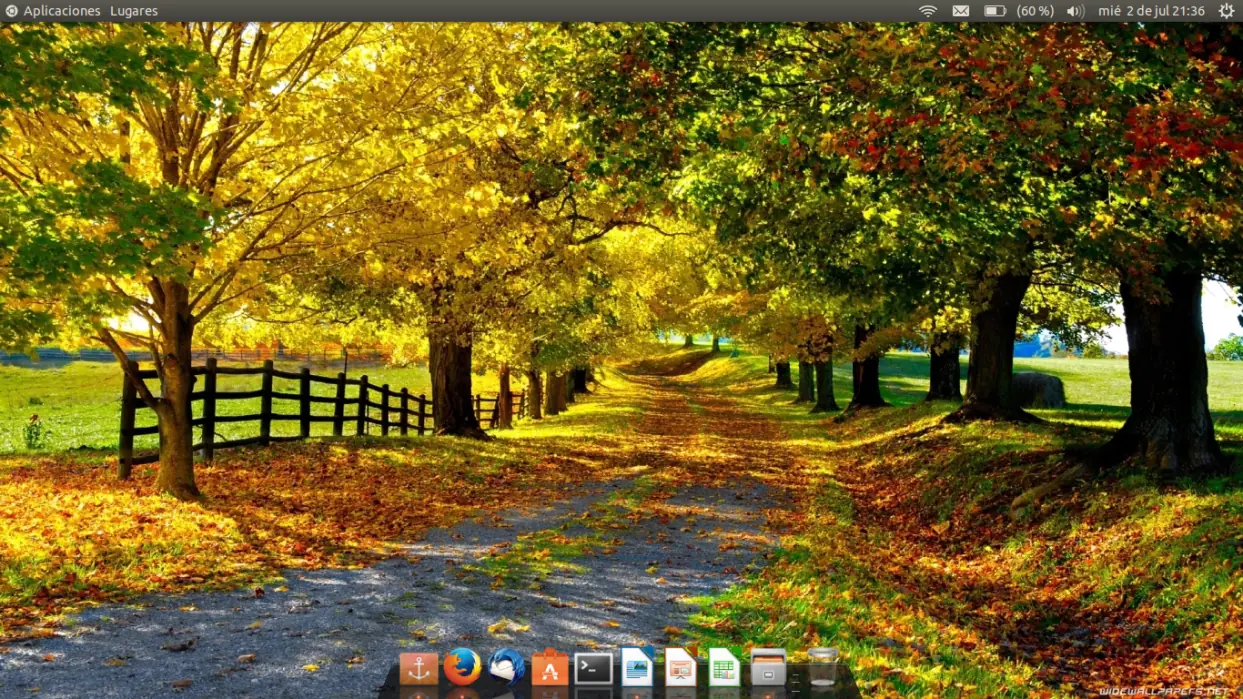This screenshot has width=1243, height=699.
Task: Click the Plank anchor icon in dock
Action: pyautogui.click(x=419, y=668)
